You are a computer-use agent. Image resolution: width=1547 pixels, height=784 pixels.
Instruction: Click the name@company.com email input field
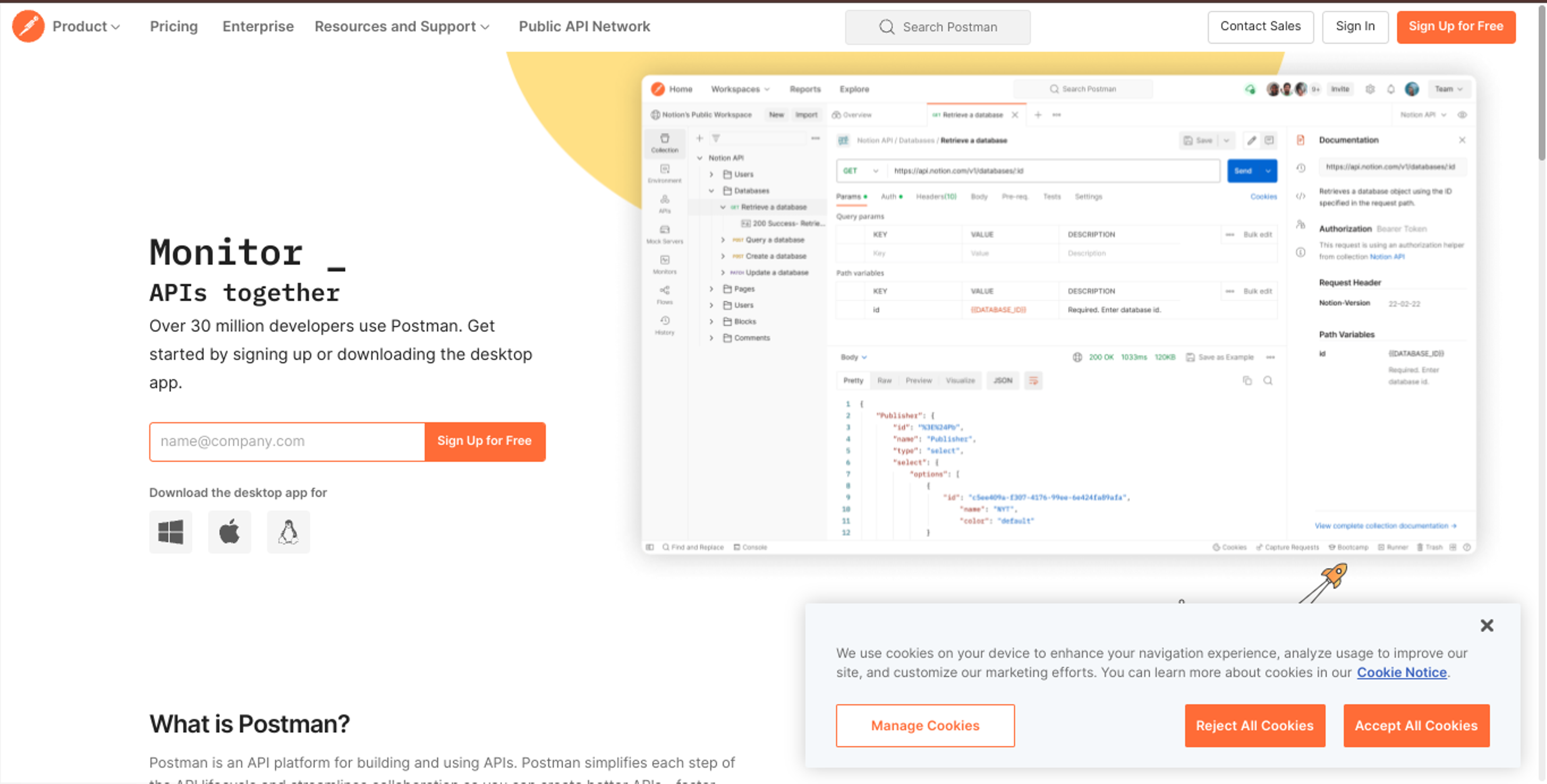click(287, 441)
